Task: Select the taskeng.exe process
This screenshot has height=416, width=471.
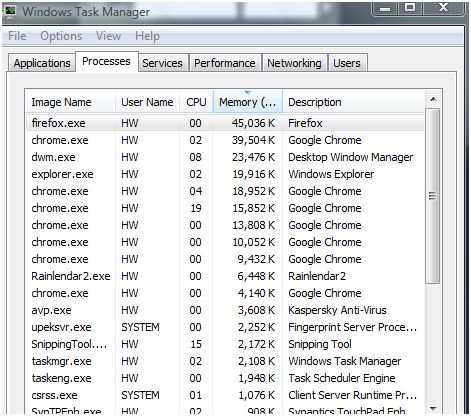Action: coord(225,378)
